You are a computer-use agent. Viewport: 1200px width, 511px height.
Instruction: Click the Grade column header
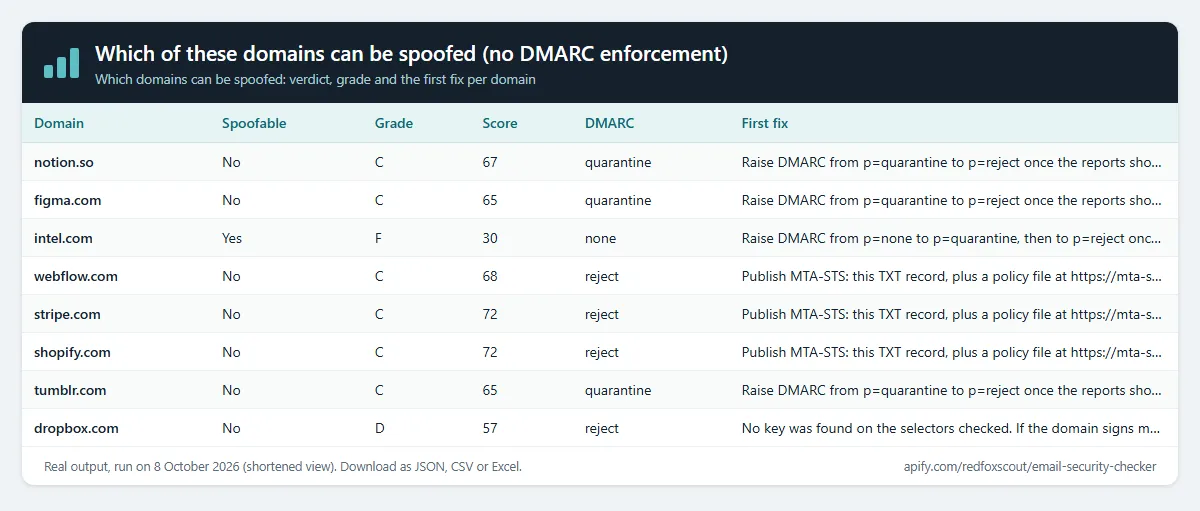click(394, 124)
